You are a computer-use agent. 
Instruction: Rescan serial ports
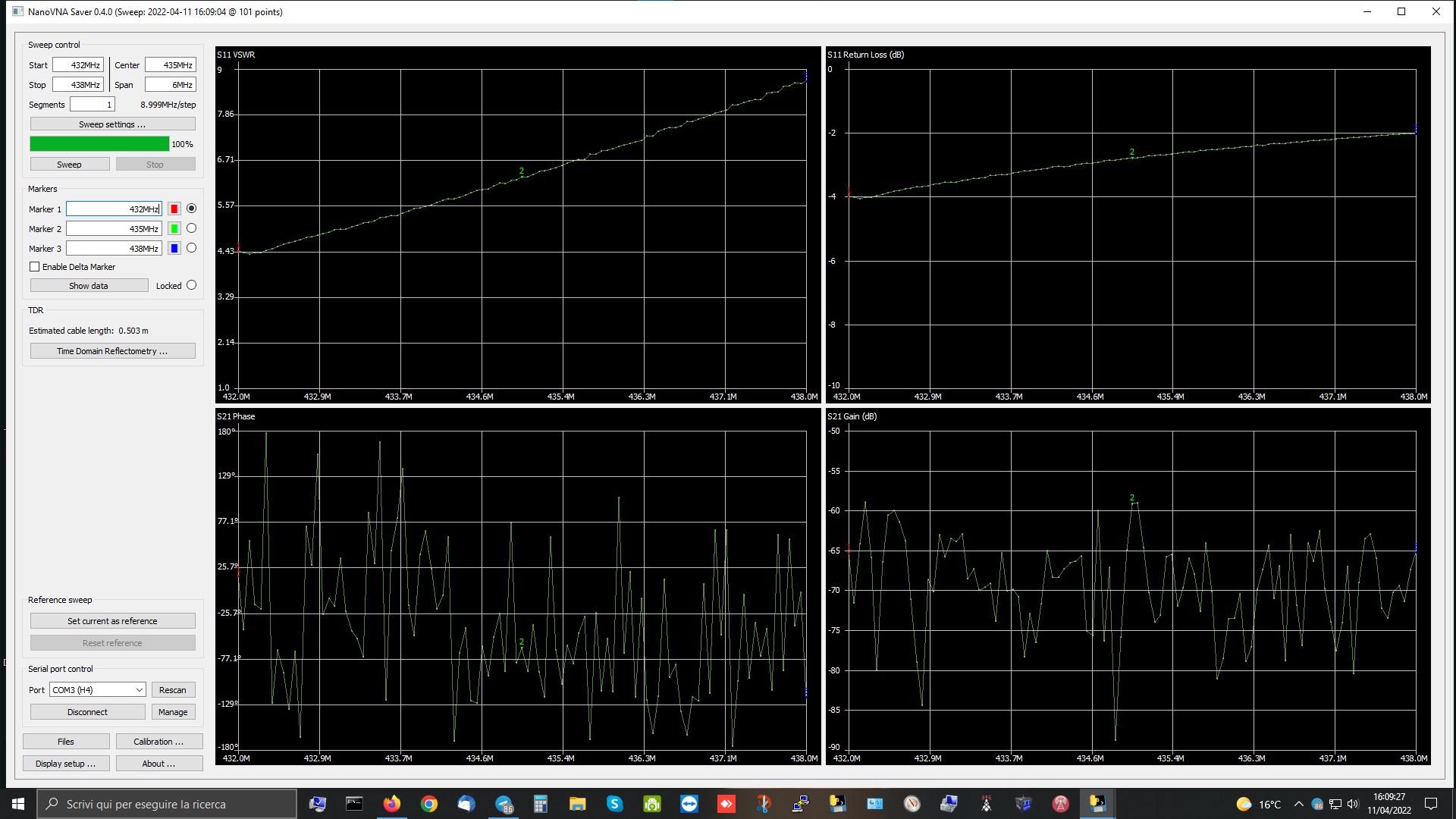tap(174, 690)
